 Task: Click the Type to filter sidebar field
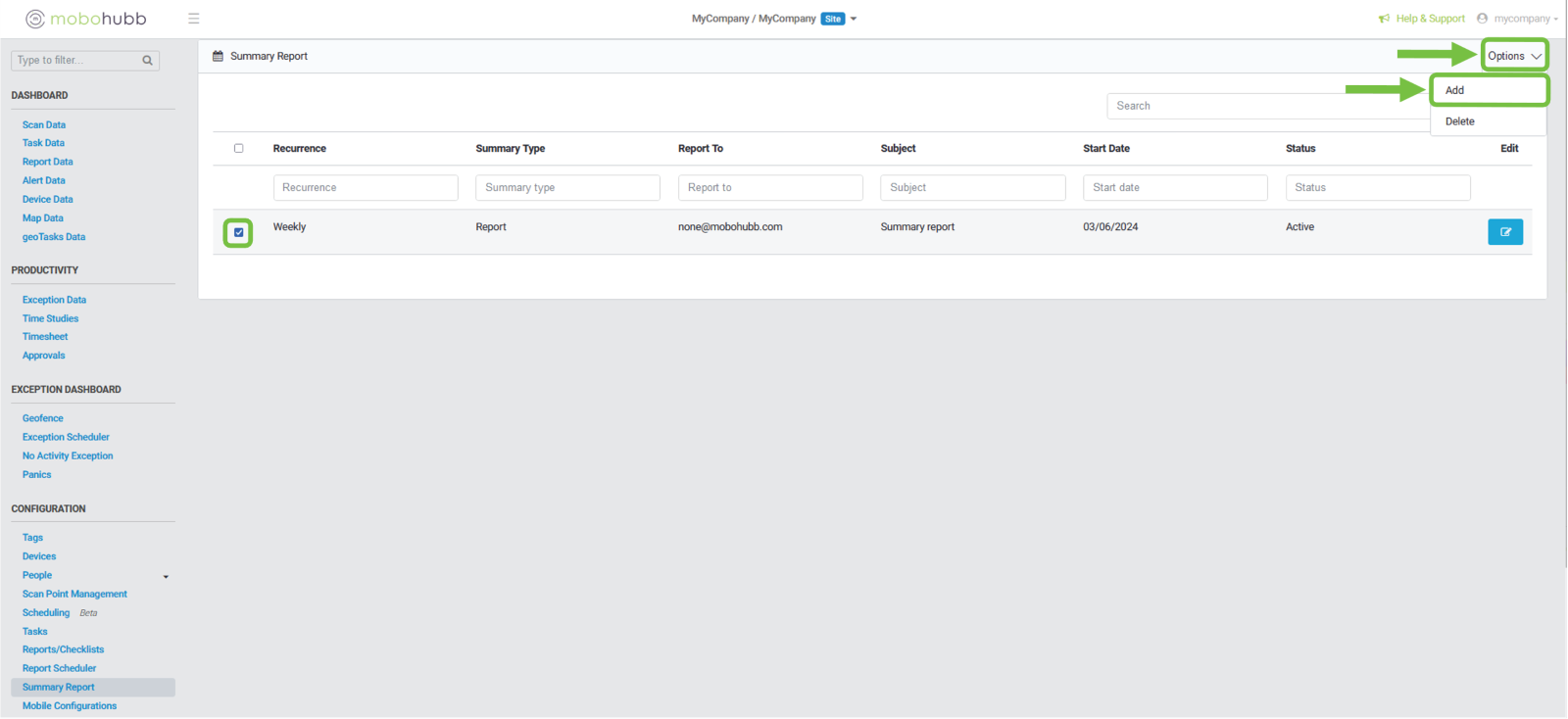76,61
